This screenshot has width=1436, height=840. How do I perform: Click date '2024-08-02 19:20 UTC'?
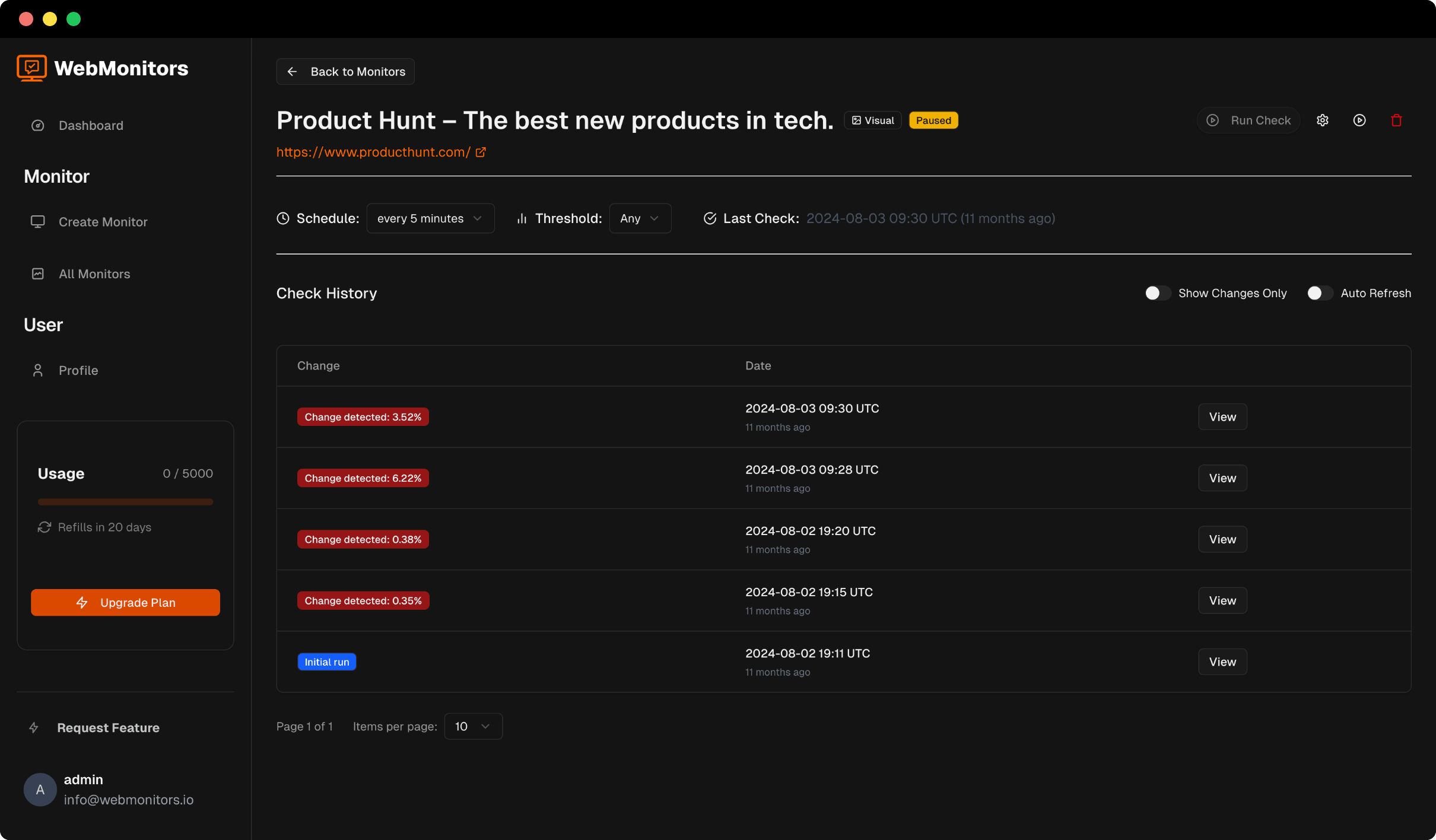[811, 531]
